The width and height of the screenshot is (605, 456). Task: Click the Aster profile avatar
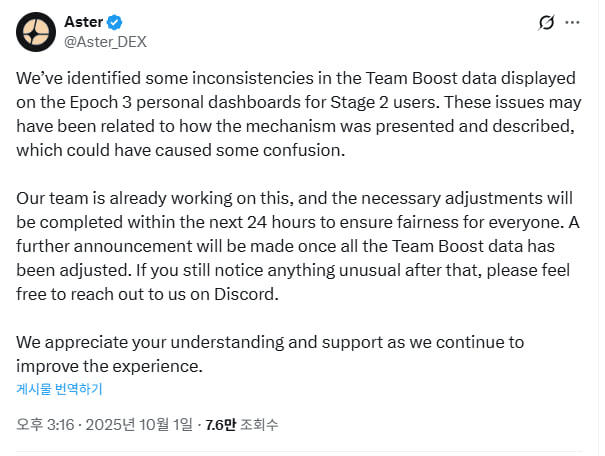[x=36, y=32]
